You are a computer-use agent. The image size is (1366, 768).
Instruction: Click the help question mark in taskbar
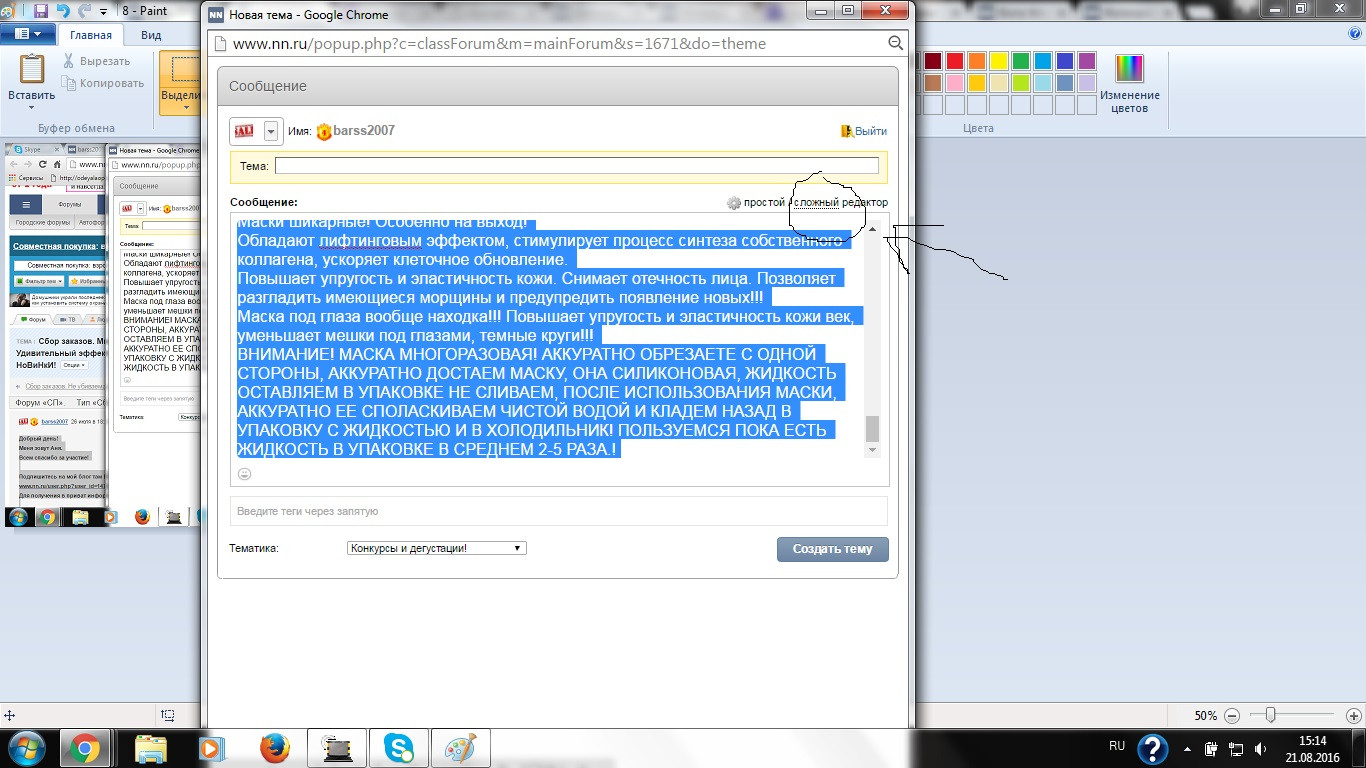point(1153,749)
